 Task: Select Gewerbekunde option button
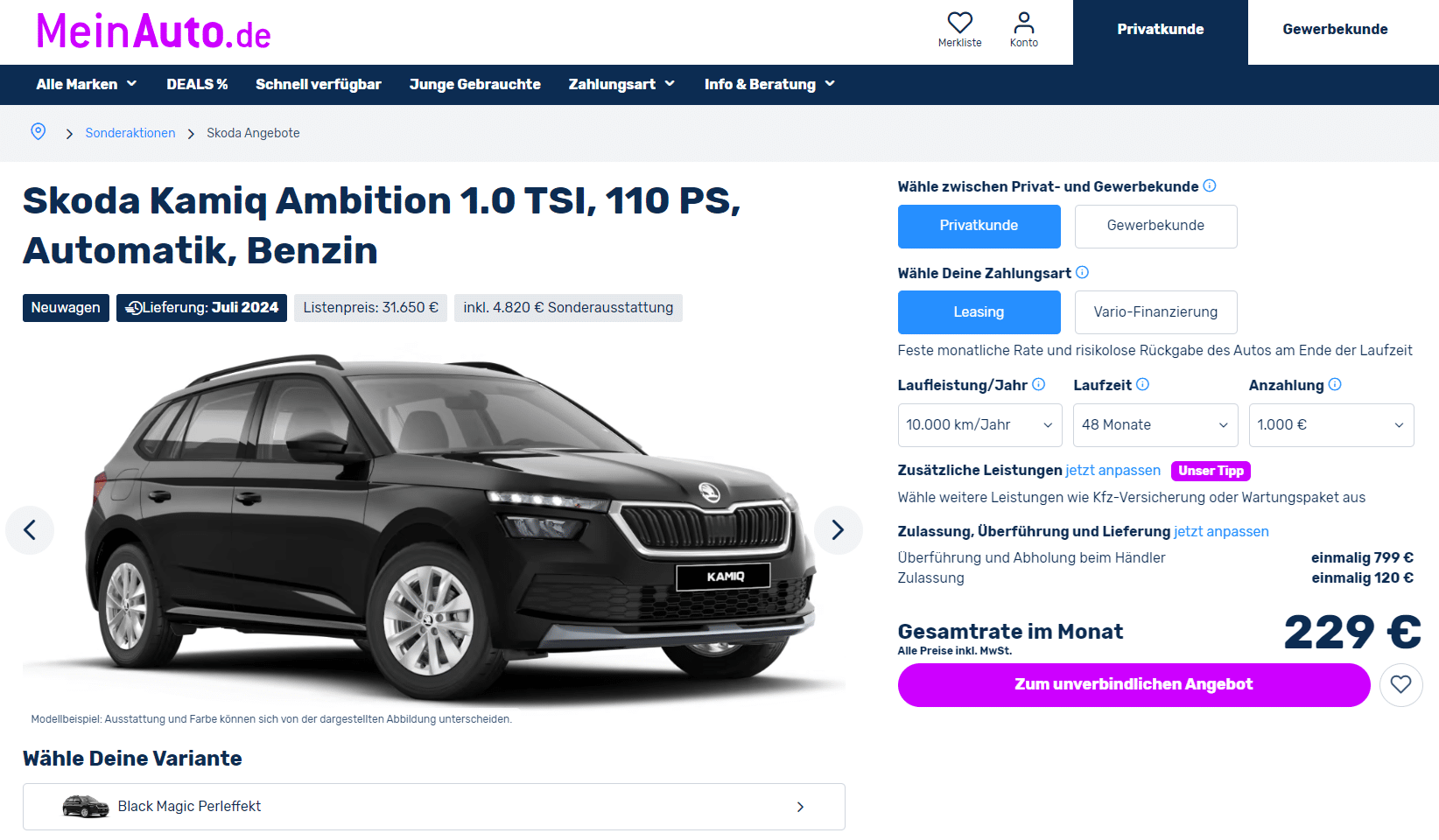[1155, 226]
